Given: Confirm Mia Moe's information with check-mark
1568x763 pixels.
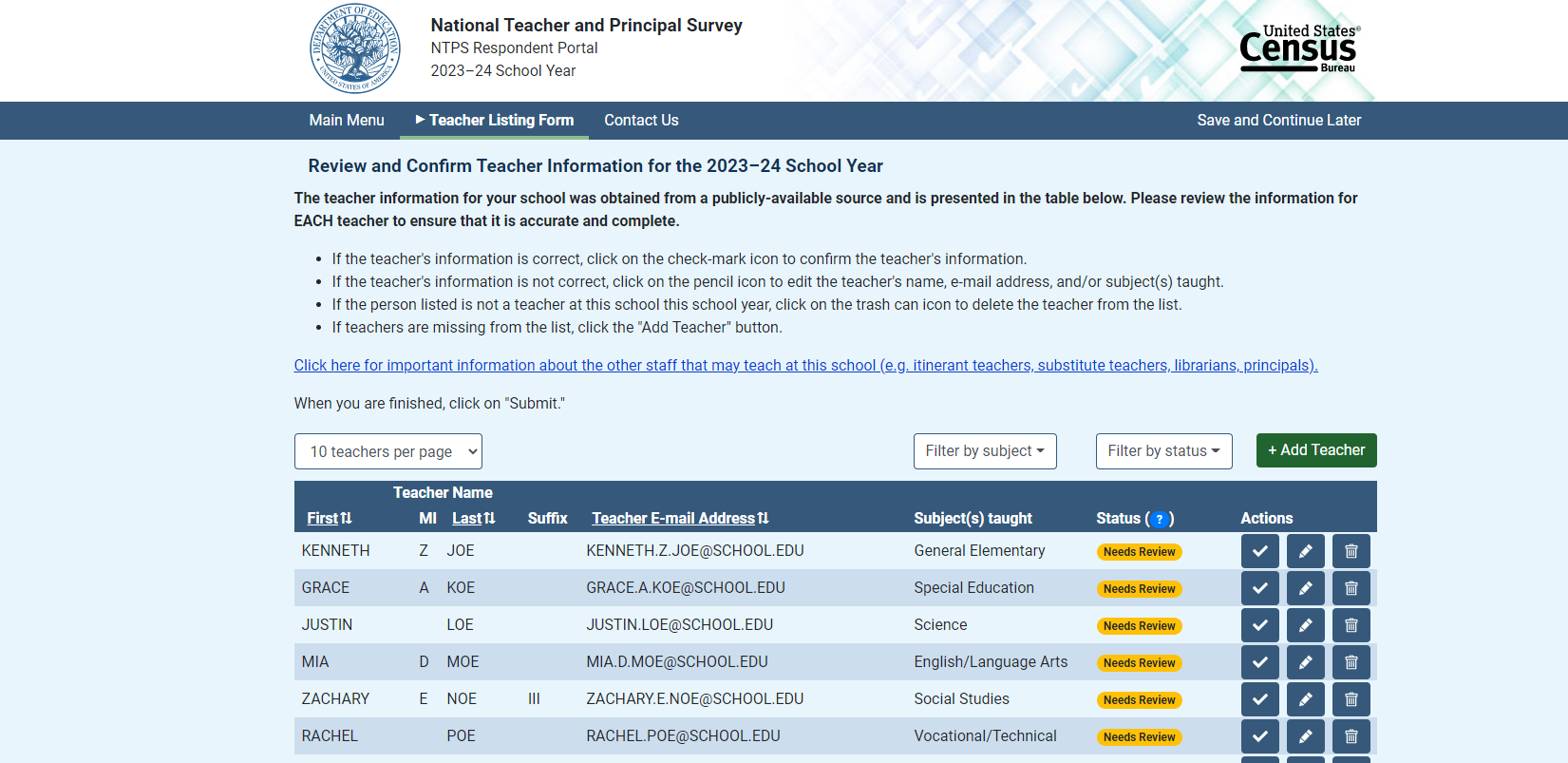Looking at the screenshot, I should point(1259,662).
